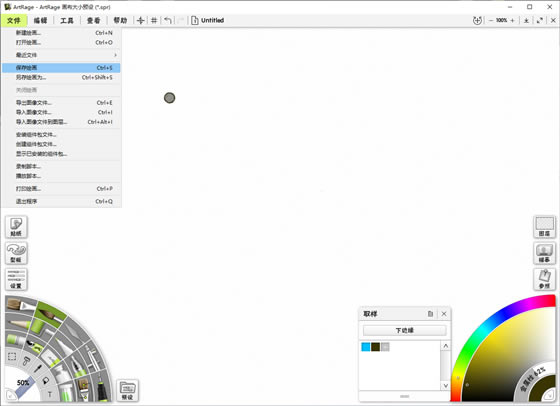The width and height of the screenshot is (560, 406).
Task: Open the 编辑 (Edit) menu
Action: [x=40, y=20]
